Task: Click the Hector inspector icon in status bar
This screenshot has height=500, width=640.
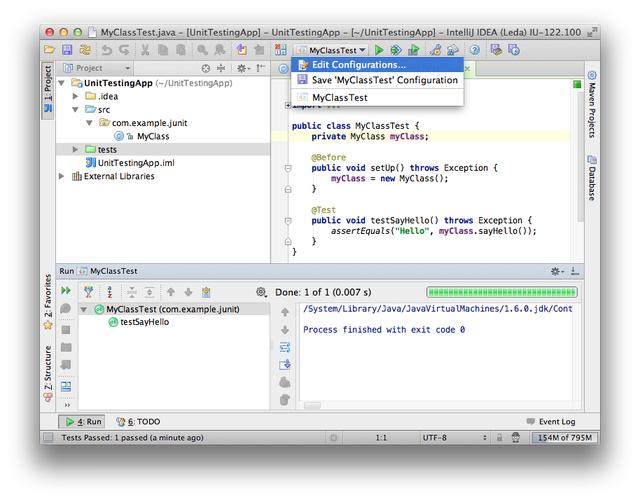Action: tap(516, 438)
